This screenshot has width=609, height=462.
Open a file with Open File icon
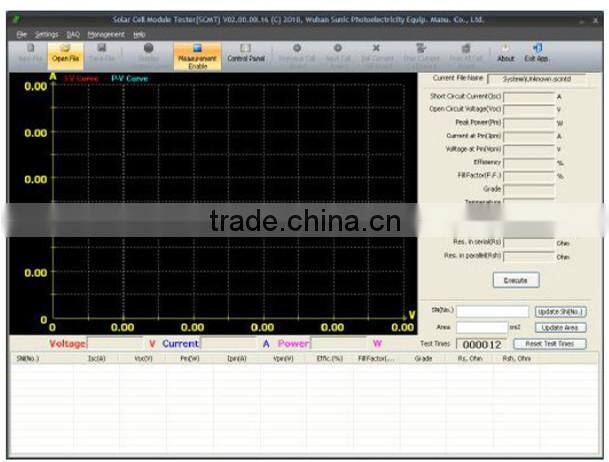coord(66,52)
